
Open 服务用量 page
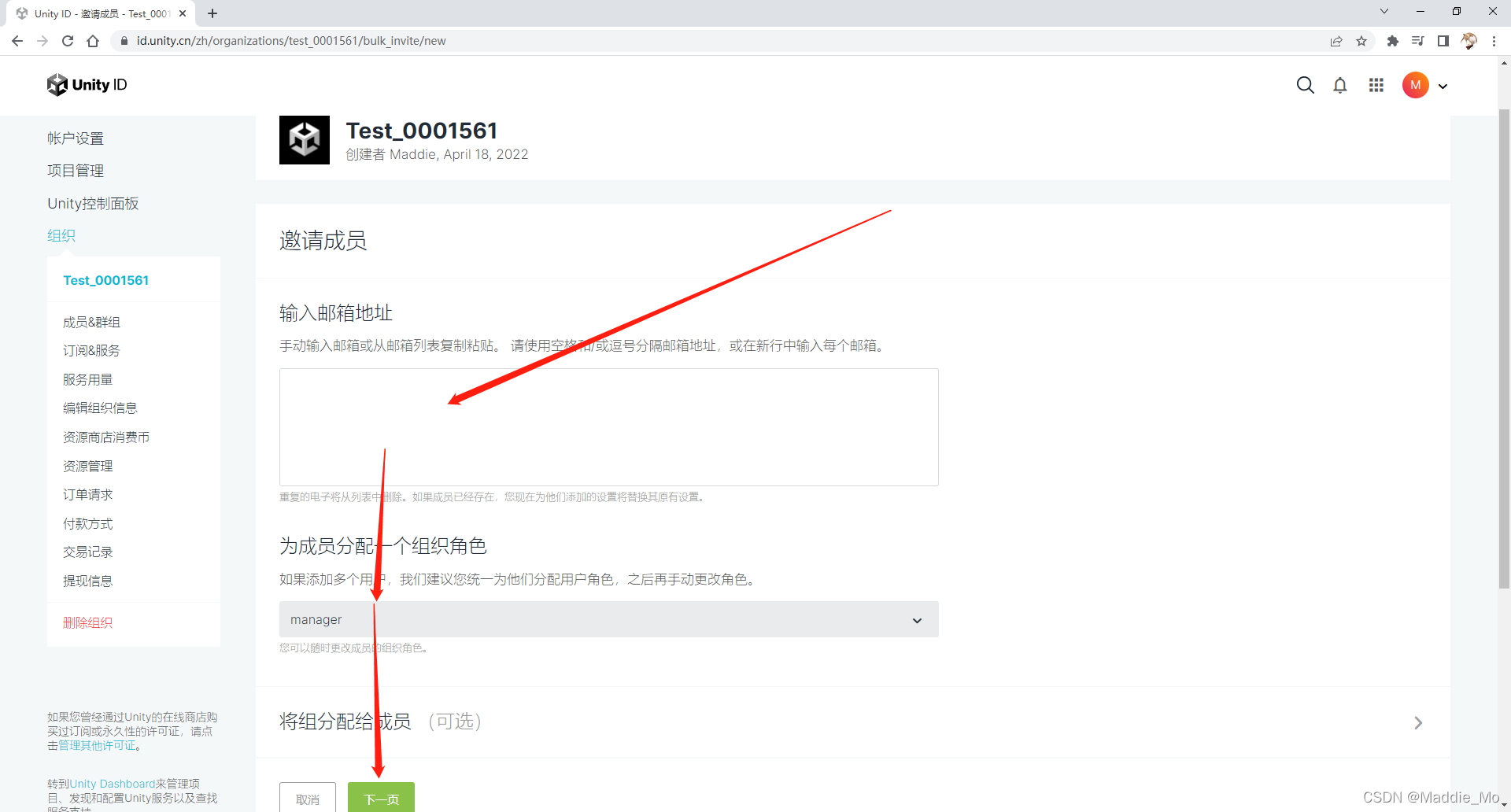[88, 379]
